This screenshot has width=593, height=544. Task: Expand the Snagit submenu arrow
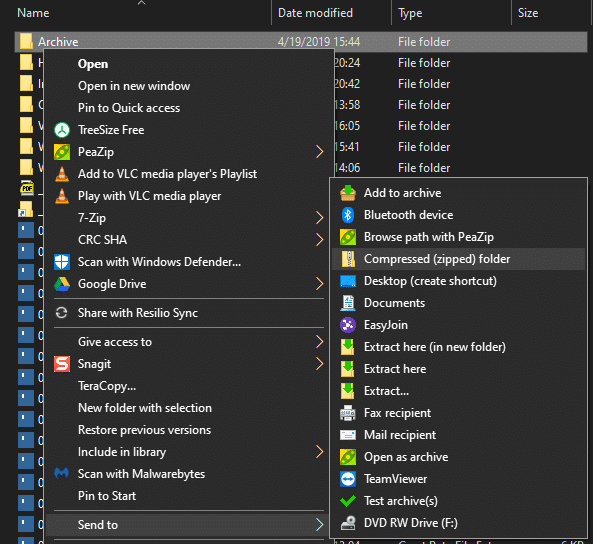coord(320,364)
